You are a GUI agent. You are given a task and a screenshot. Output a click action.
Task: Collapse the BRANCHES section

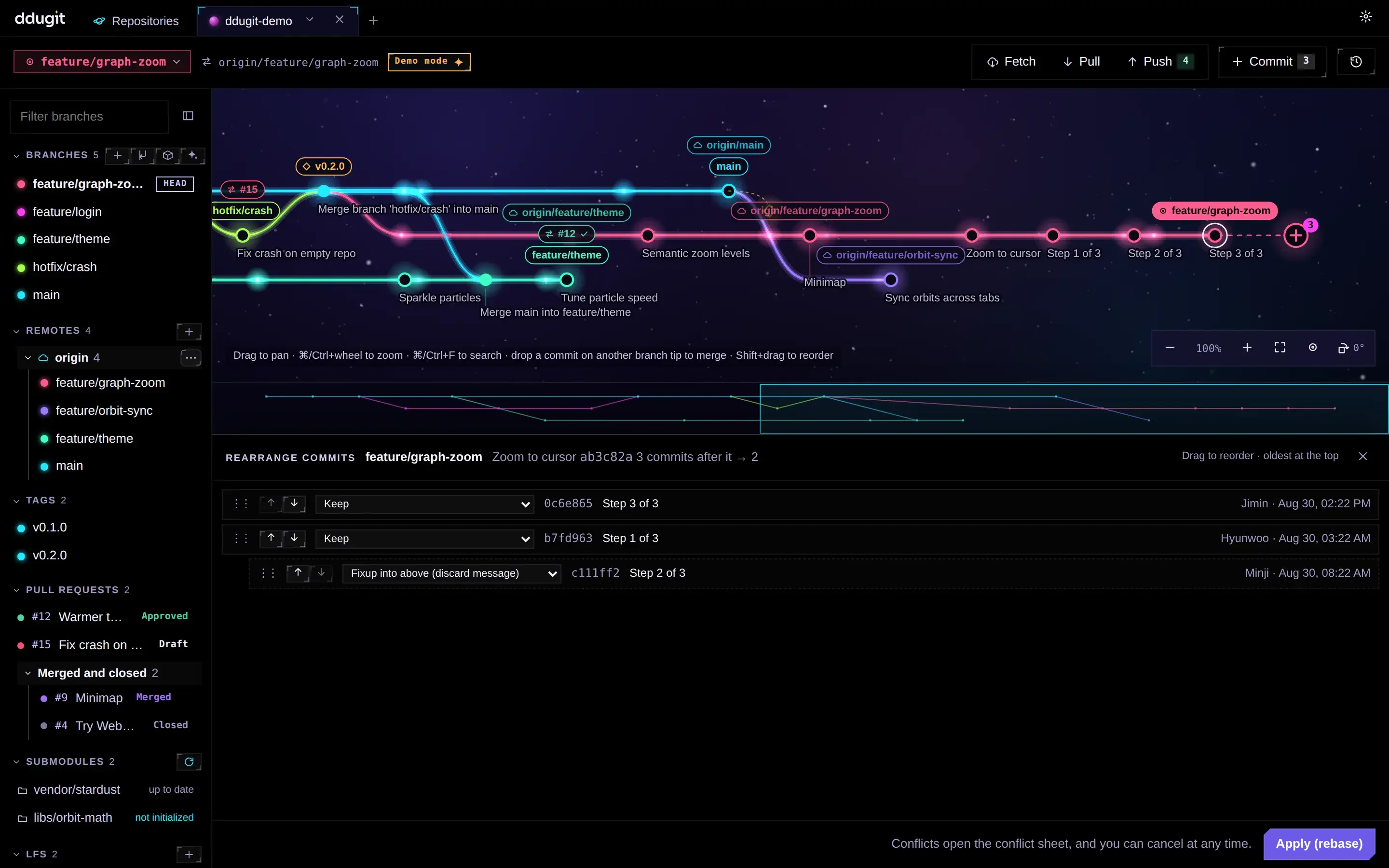16,156
